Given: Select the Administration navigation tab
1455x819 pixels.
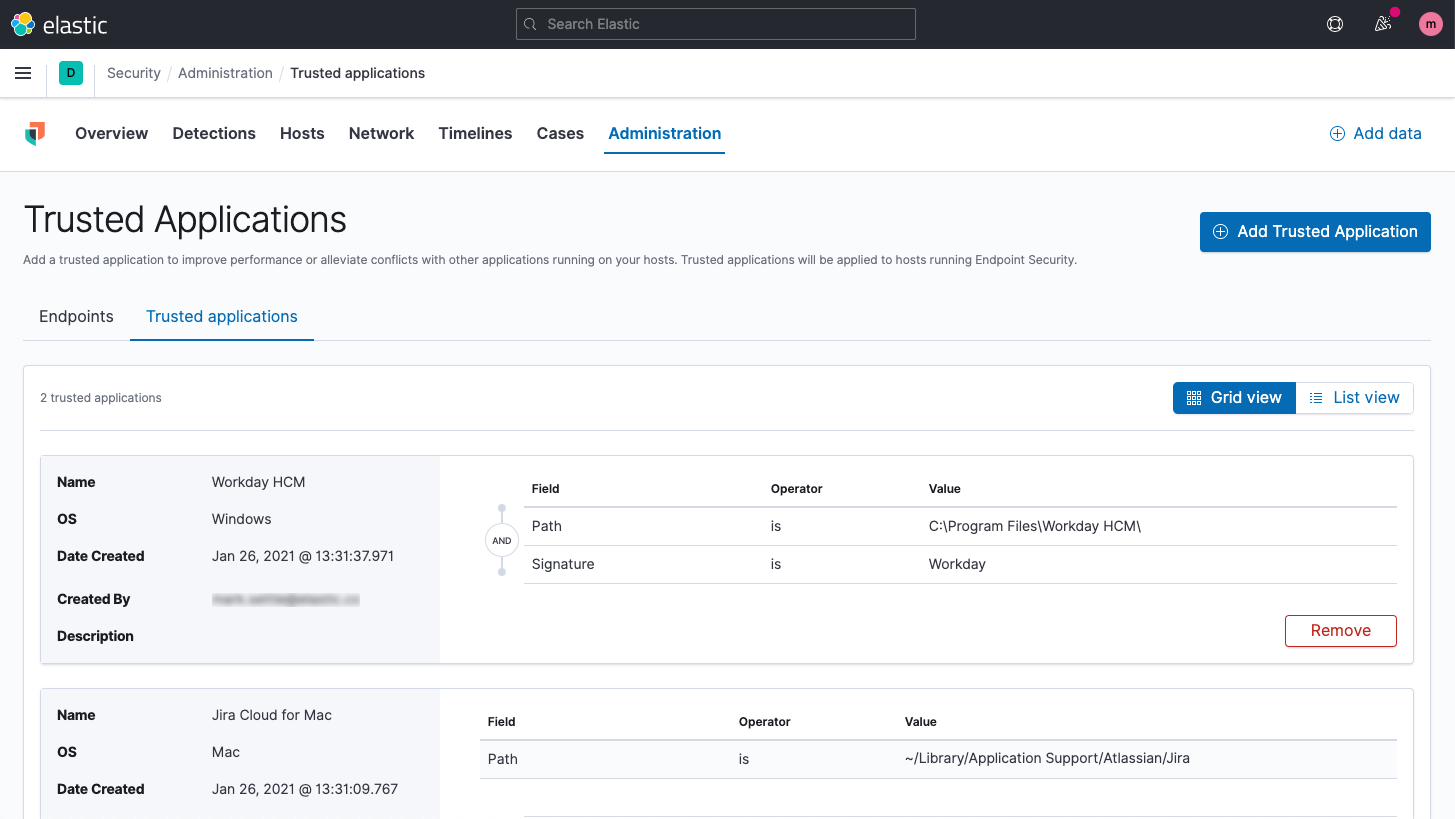Looking at the screenshot, I should point(665,133).
